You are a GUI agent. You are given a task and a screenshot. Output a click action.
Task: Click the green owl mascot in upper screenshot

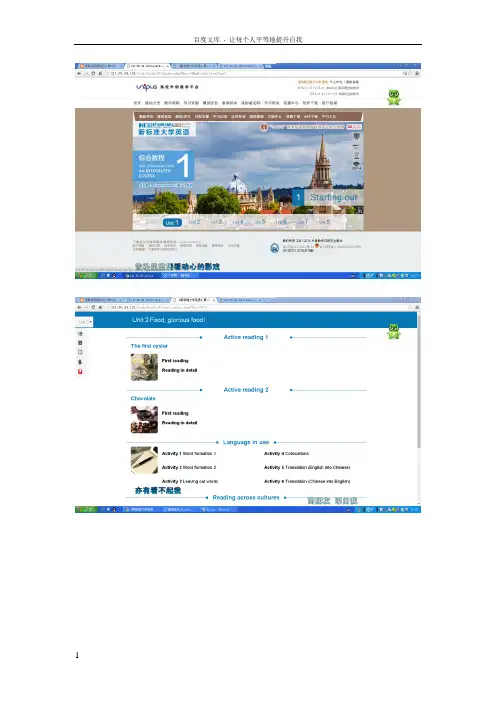394,97
